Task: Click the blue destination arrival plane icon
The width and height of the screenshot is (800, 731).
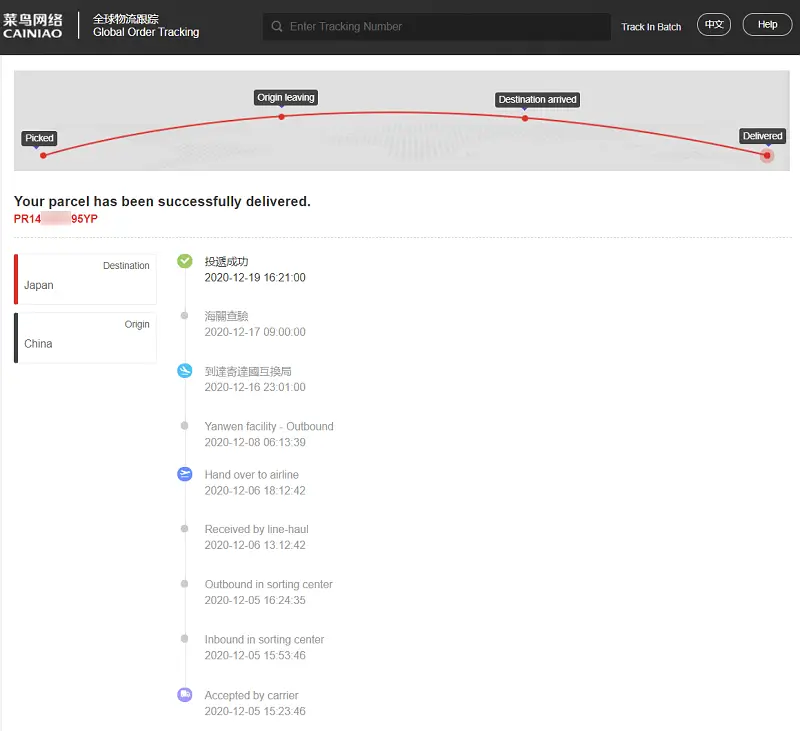Action: coord(184,371)
